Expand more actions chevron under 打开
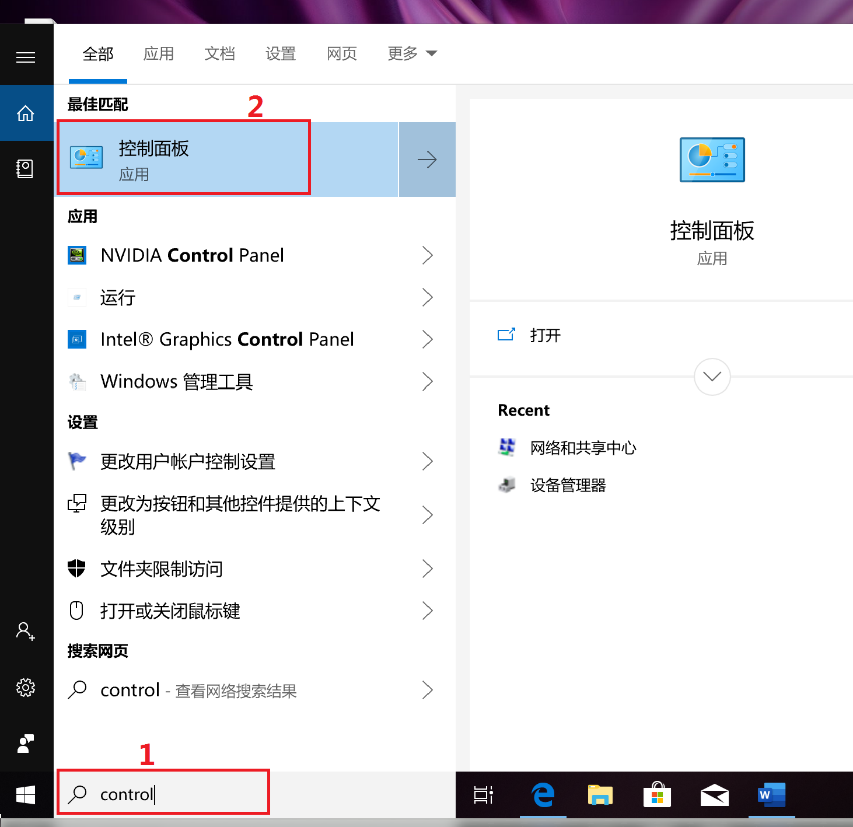Image resolution: width=853 pixels, height=827 pixels. coord(712,377)
